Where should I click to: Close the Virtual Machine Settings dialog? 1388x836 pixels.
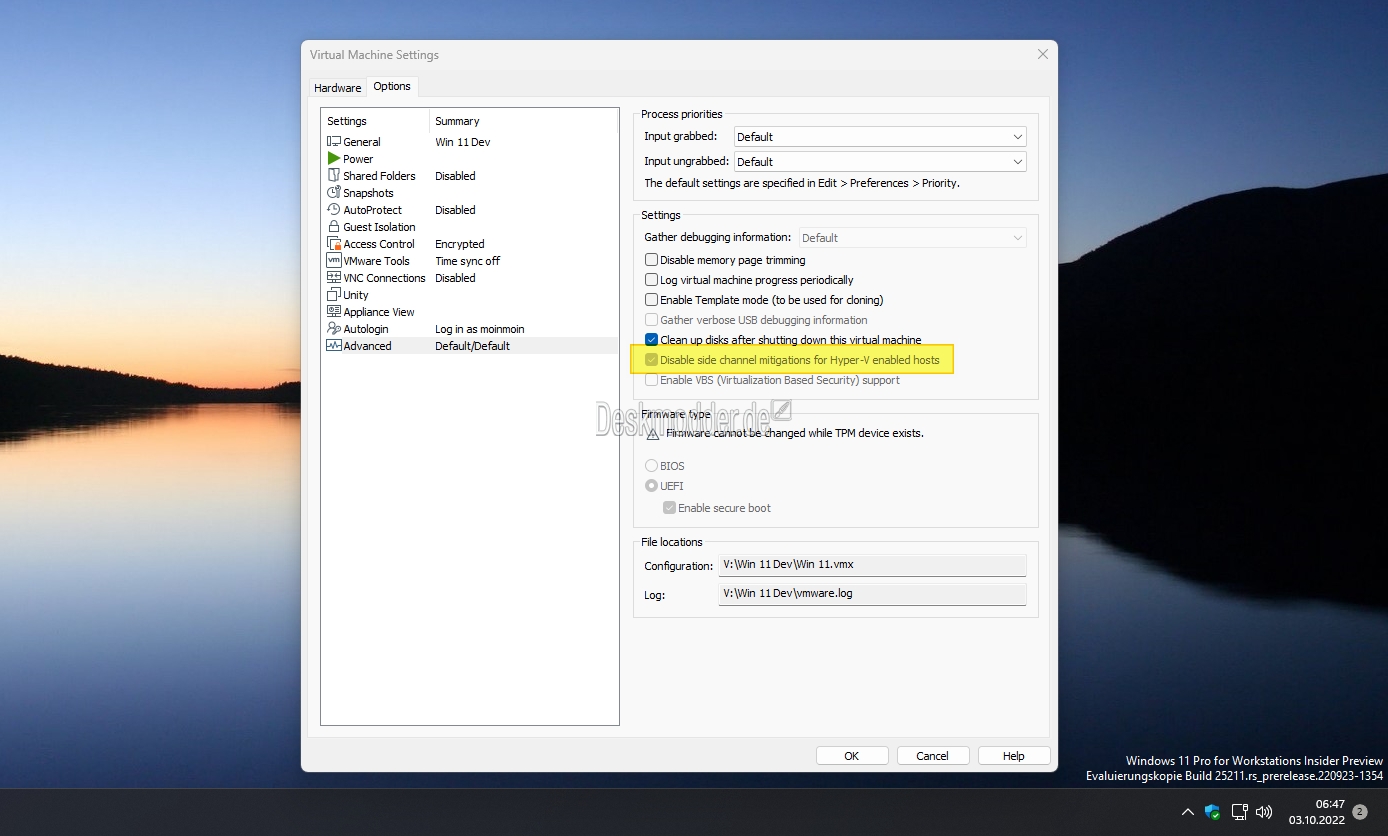tap(1042, 55)
